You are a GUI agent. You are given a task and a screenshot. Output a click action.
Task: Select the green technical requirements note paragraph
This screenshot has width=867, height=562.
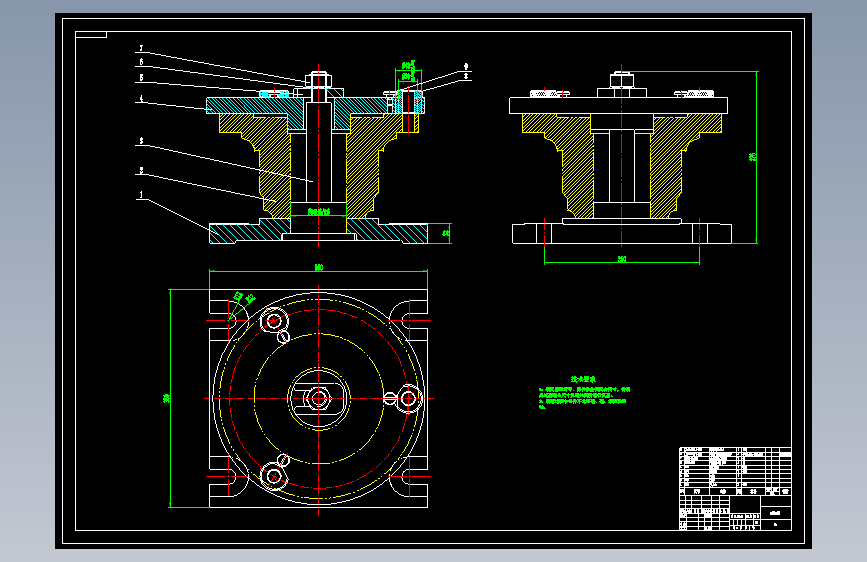pos(584,398)
